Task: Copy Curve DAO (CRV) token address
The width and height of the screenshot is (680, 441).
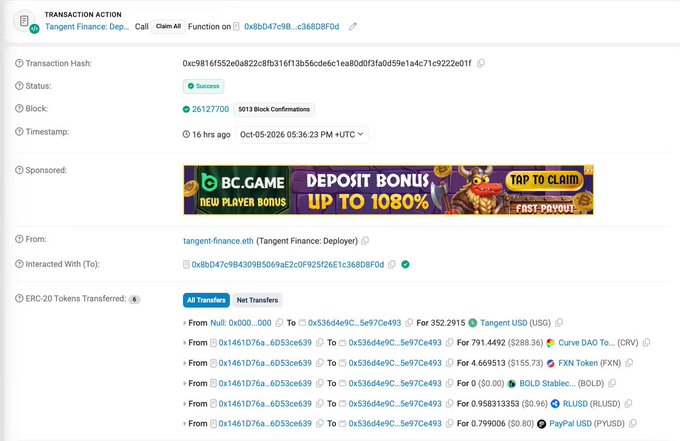Action: click(646, 343)
